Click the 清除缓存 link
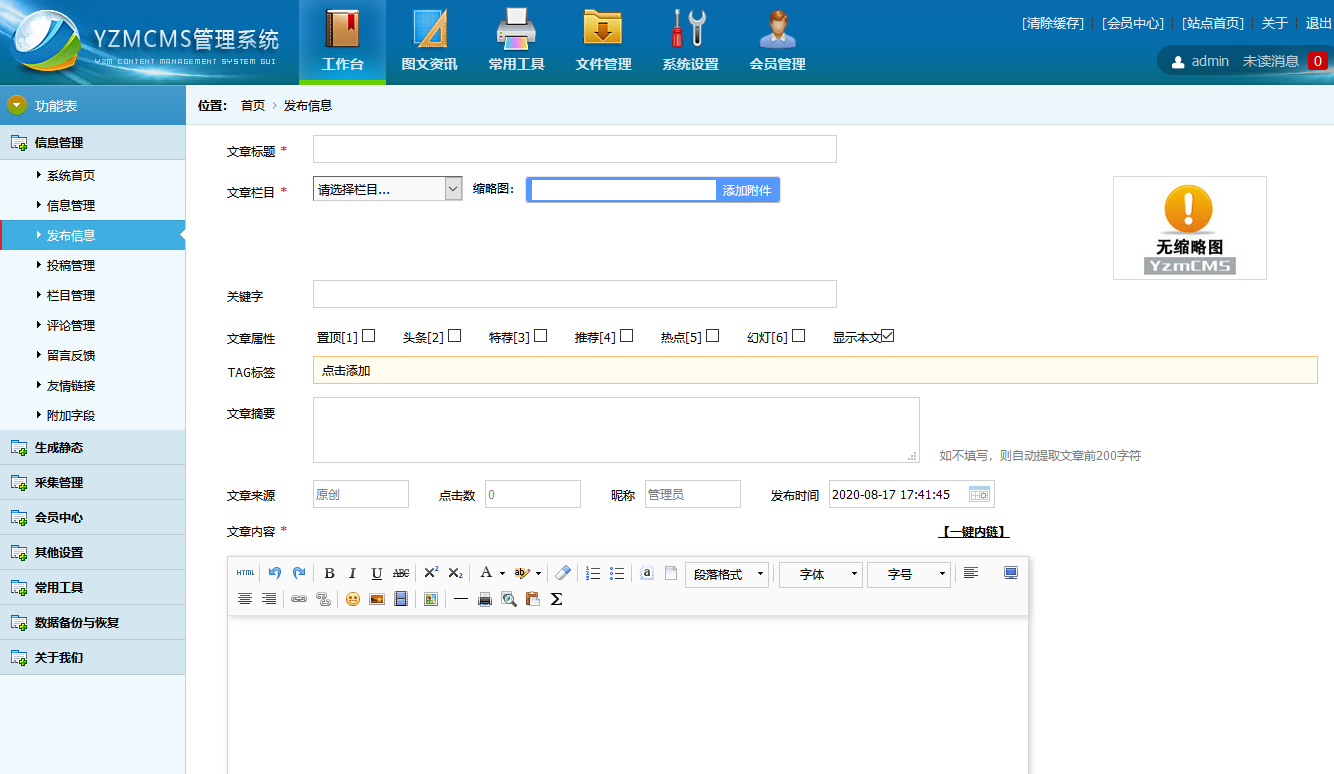Viewport: 1334px width, 774px height. (x=1052, y=23)
